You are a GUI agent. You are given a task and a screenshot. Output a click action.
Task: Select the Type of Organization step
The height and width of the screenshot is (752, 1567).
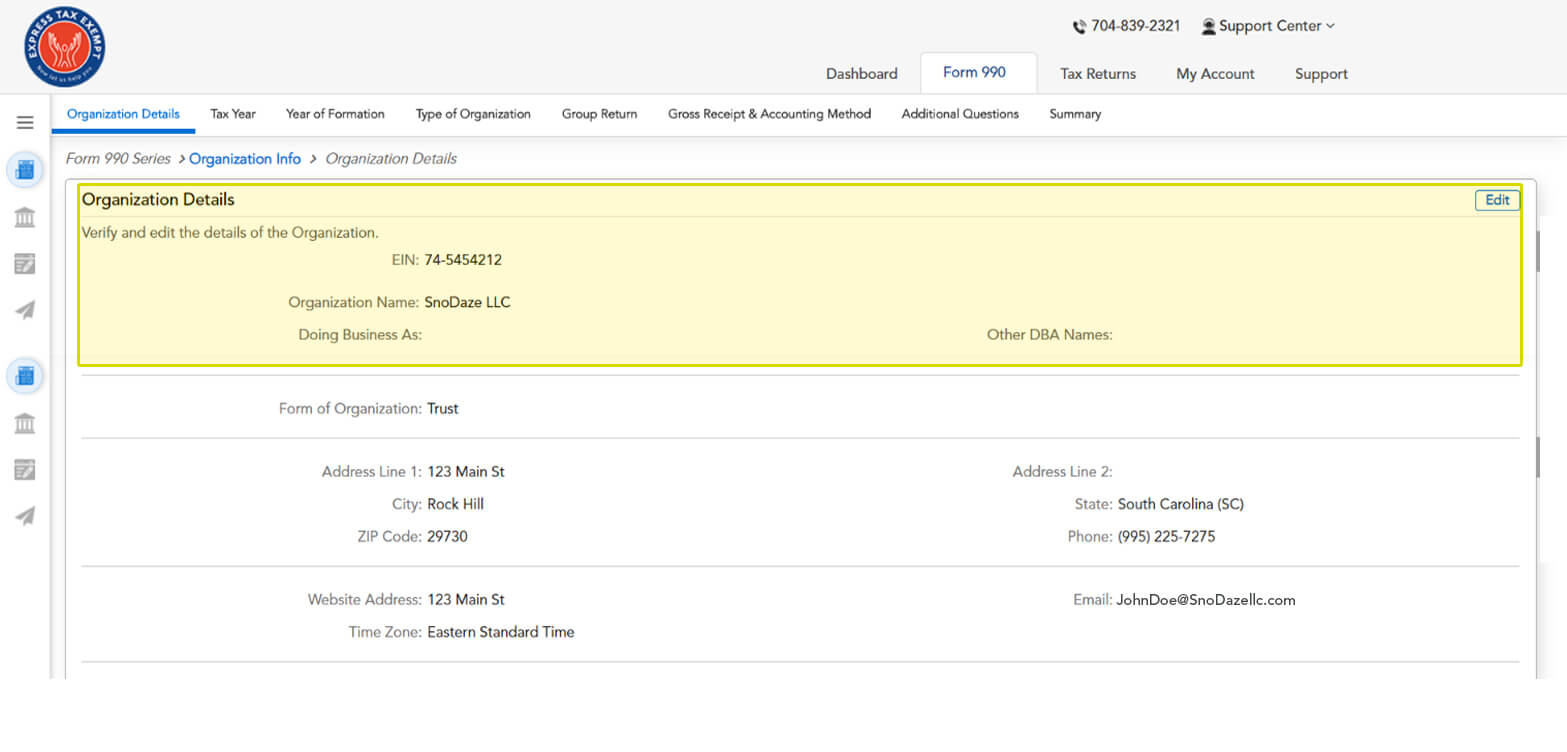[x=473, y=114]
